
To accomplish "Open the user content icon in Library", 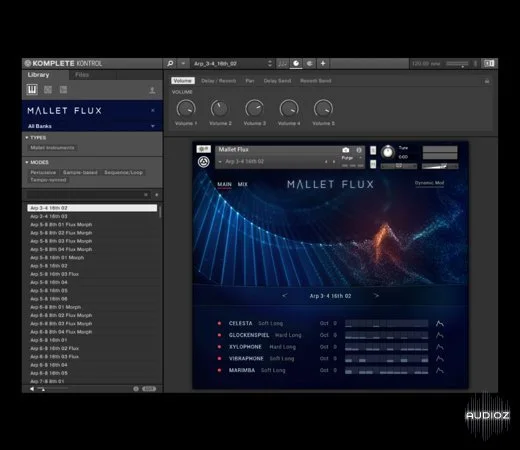I will 152,90.
